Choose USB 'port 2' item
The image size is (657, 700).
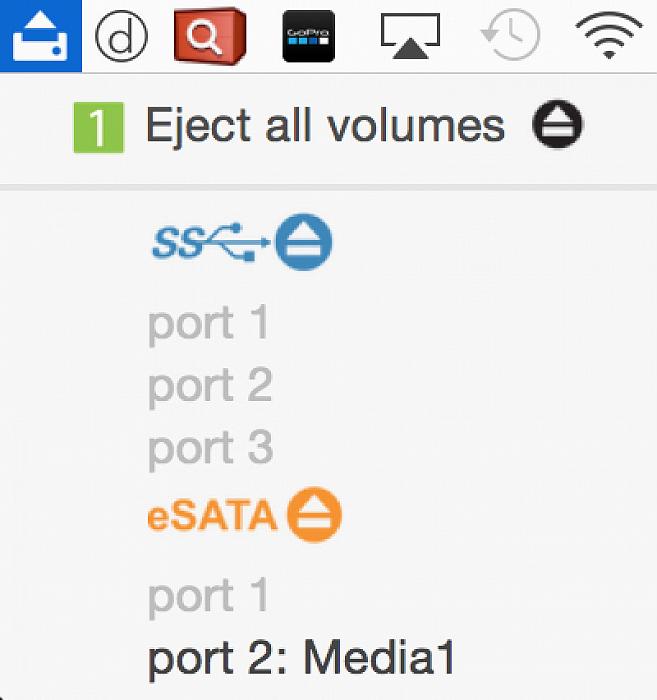pos(210,387)
